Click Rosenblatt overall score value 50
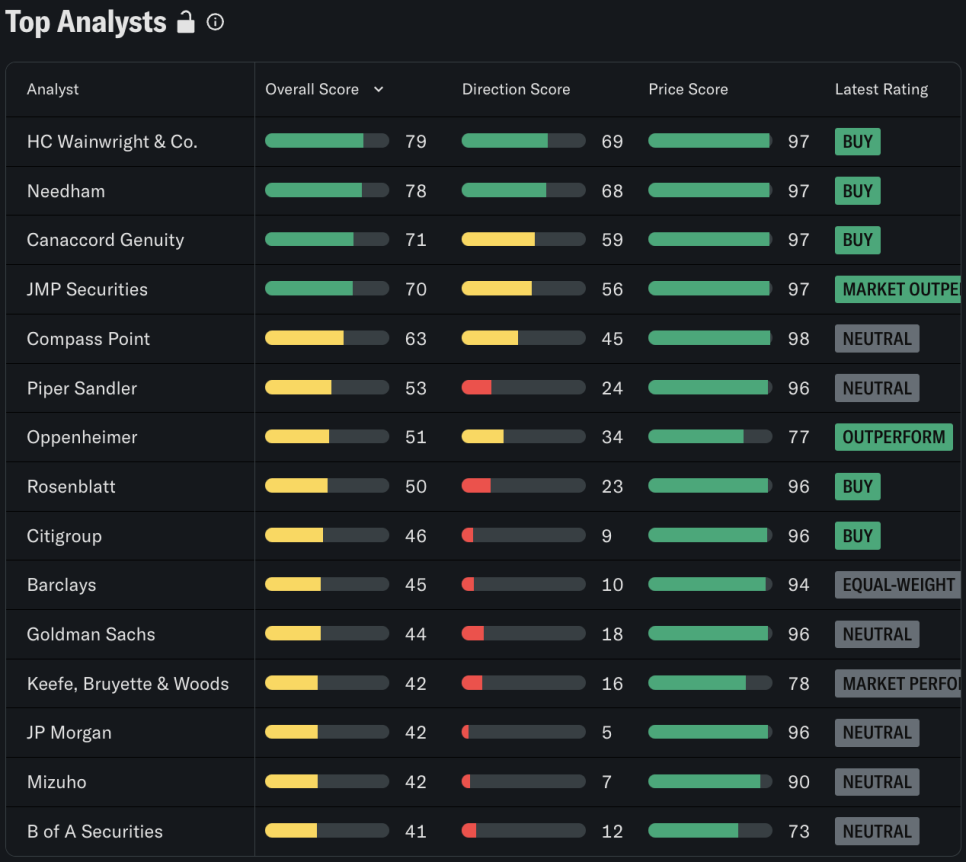Screen dimensions: 966x862 (x=416, y=487)
